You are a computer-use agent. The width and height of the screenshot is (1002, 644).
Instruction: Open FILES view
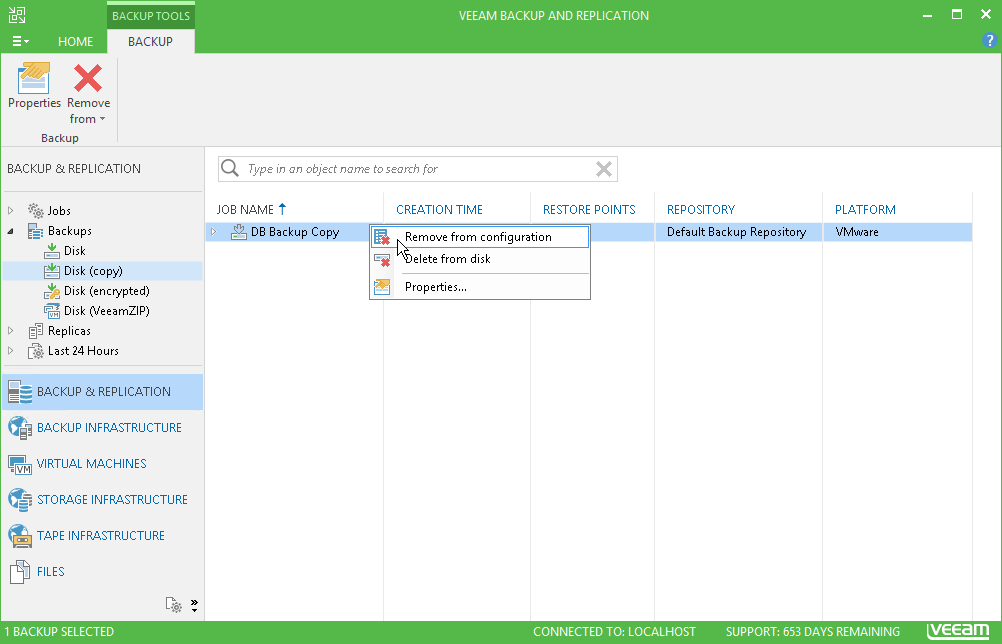(x=103, y=571)
